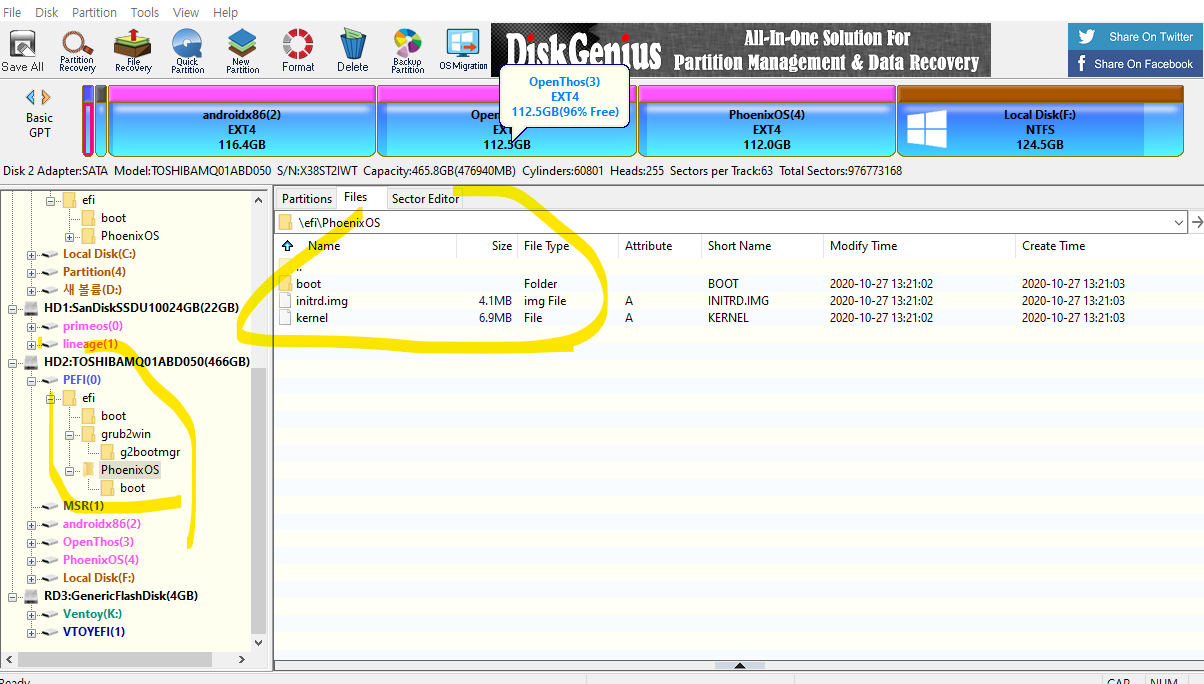Go to the previous disk with the left arrow
1204x684 pixels.
tap(31, 97)
